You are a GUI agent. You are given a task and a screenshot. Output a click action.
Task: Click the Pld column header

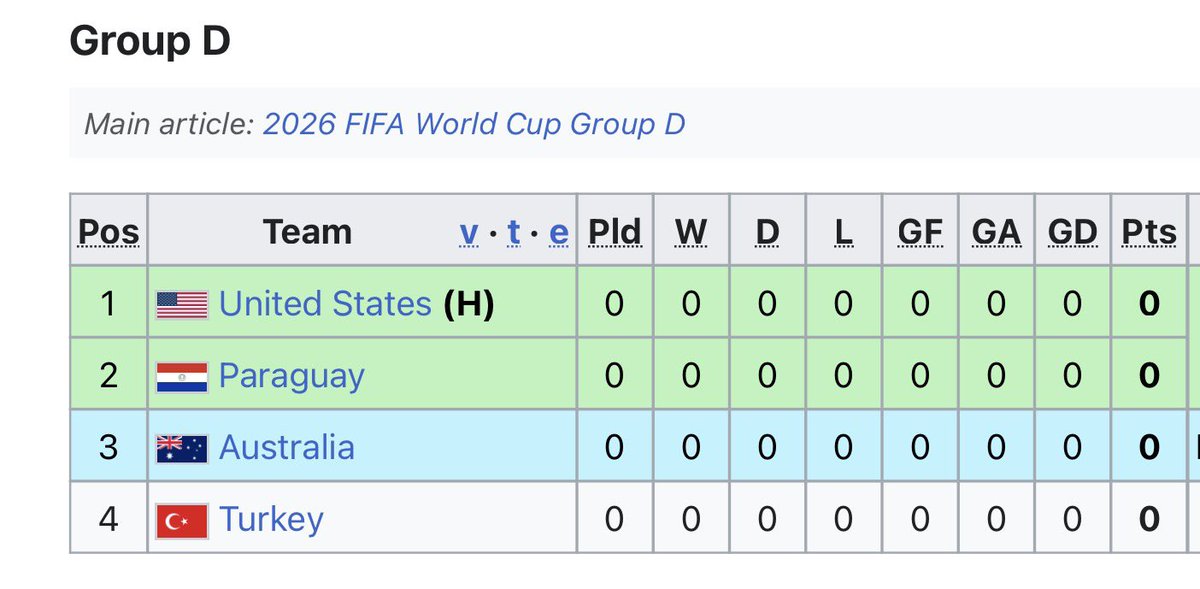coord(614,232)
